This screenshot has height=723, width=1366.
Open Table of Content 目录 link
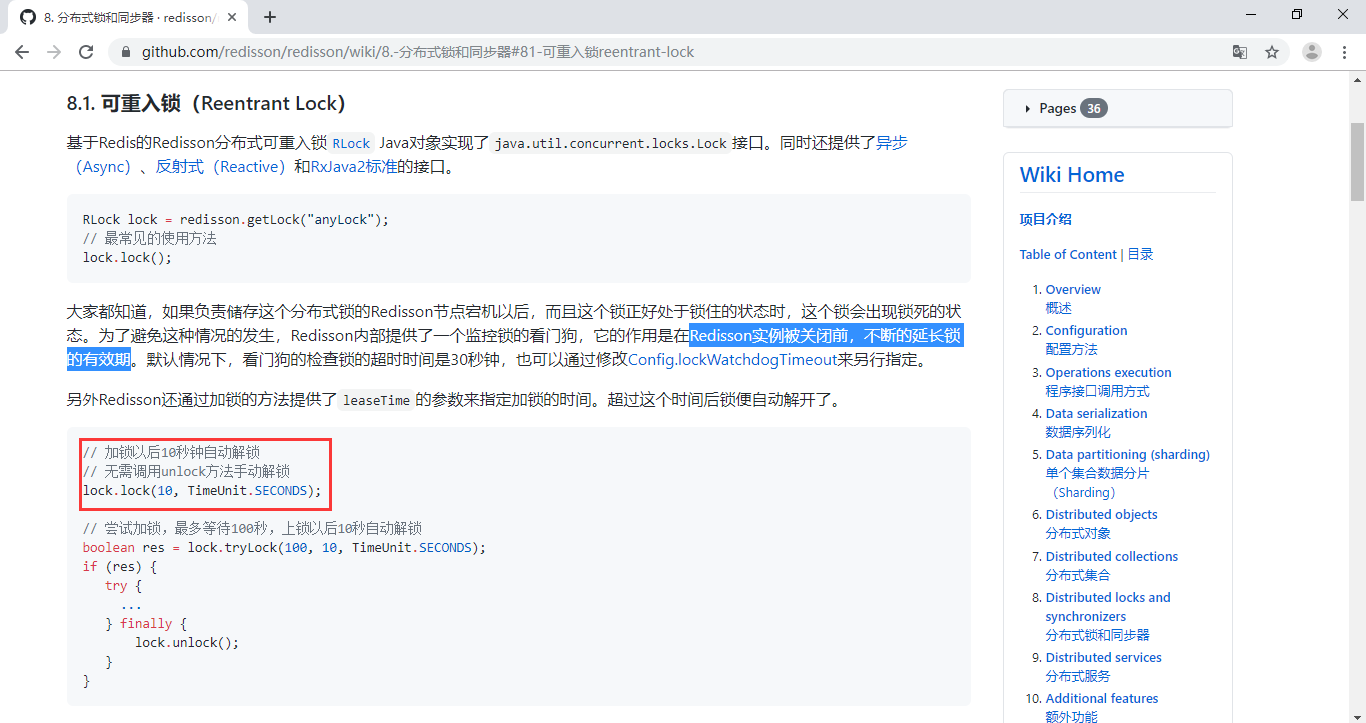(x=1086, y=254)
